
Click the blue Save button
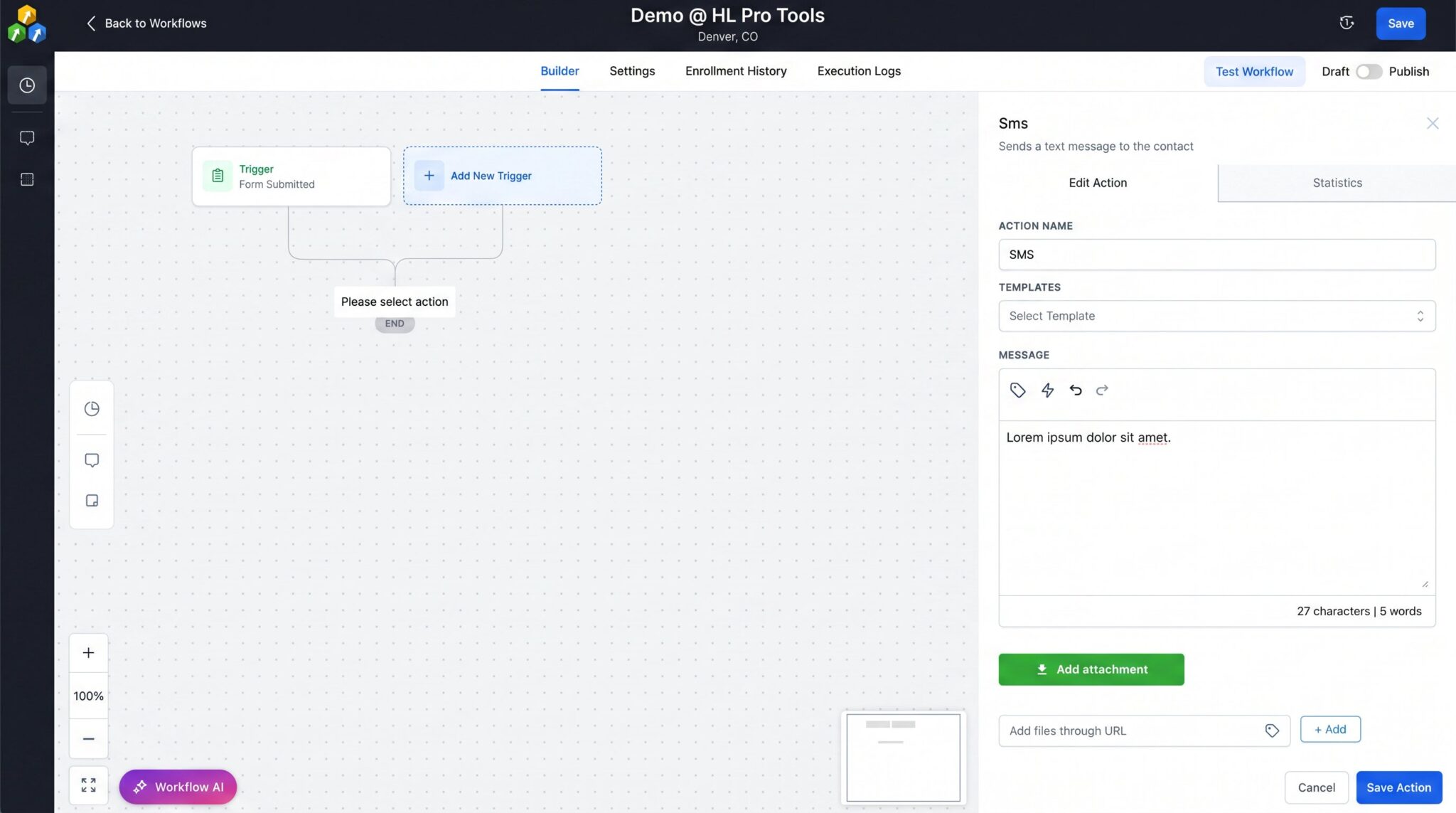point(1401,23)
